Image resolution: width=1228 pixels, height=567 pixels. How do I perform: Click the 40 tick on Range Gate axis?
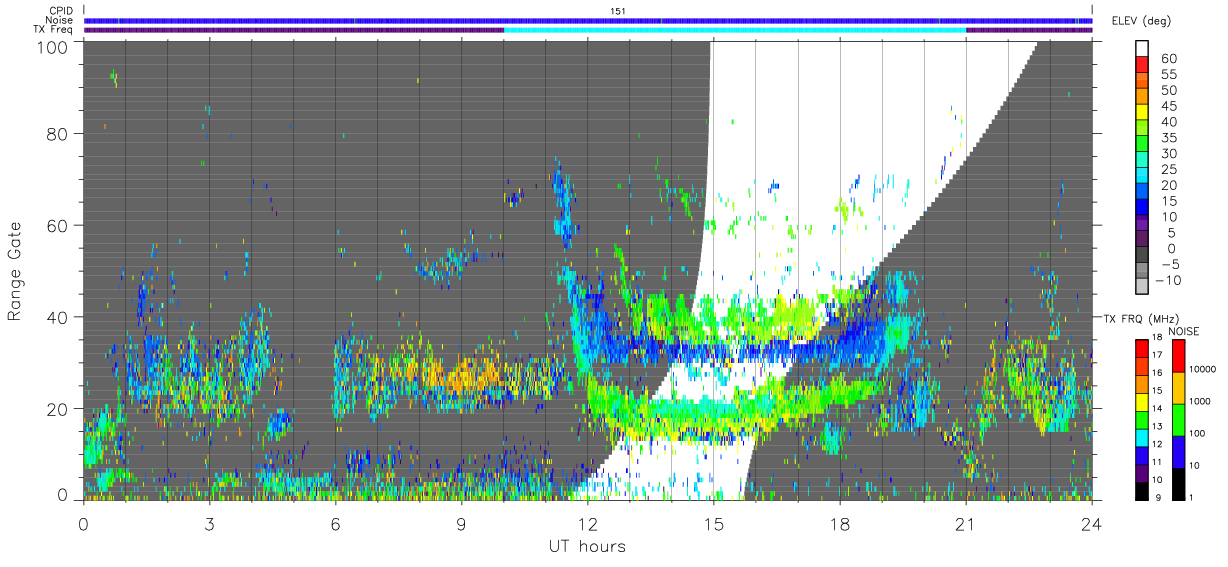[x=58, y=317]
